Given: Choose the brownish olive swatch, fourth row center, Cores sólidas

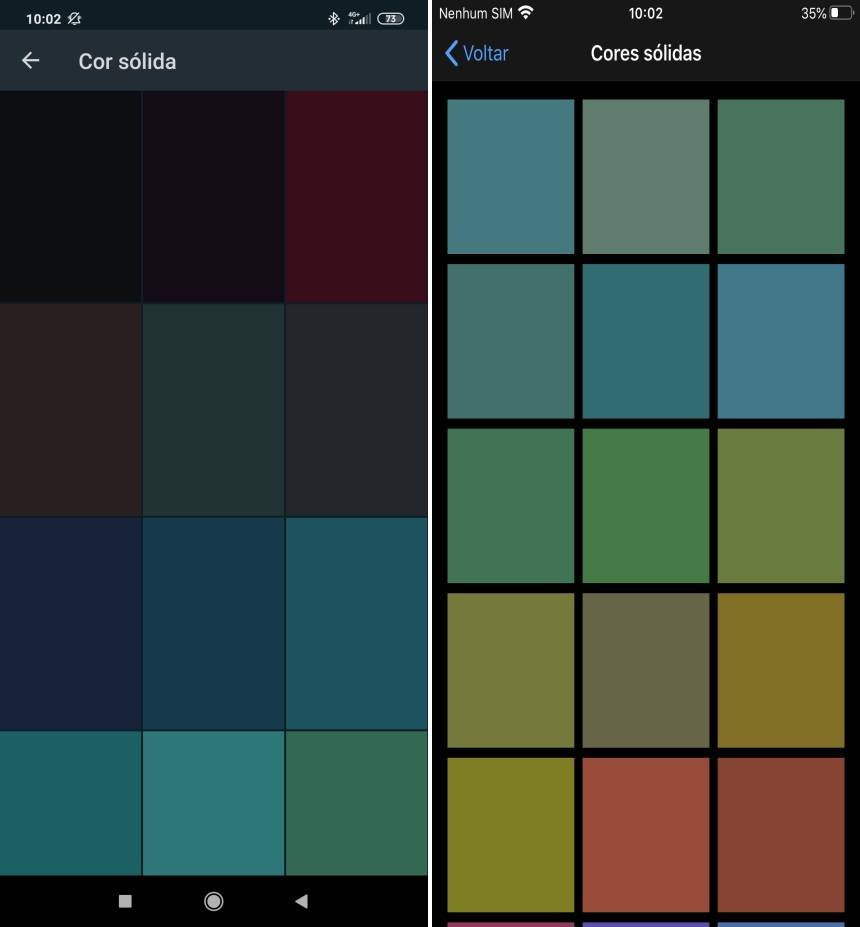Looking at the screenshot, I should [x=645, y=670].
